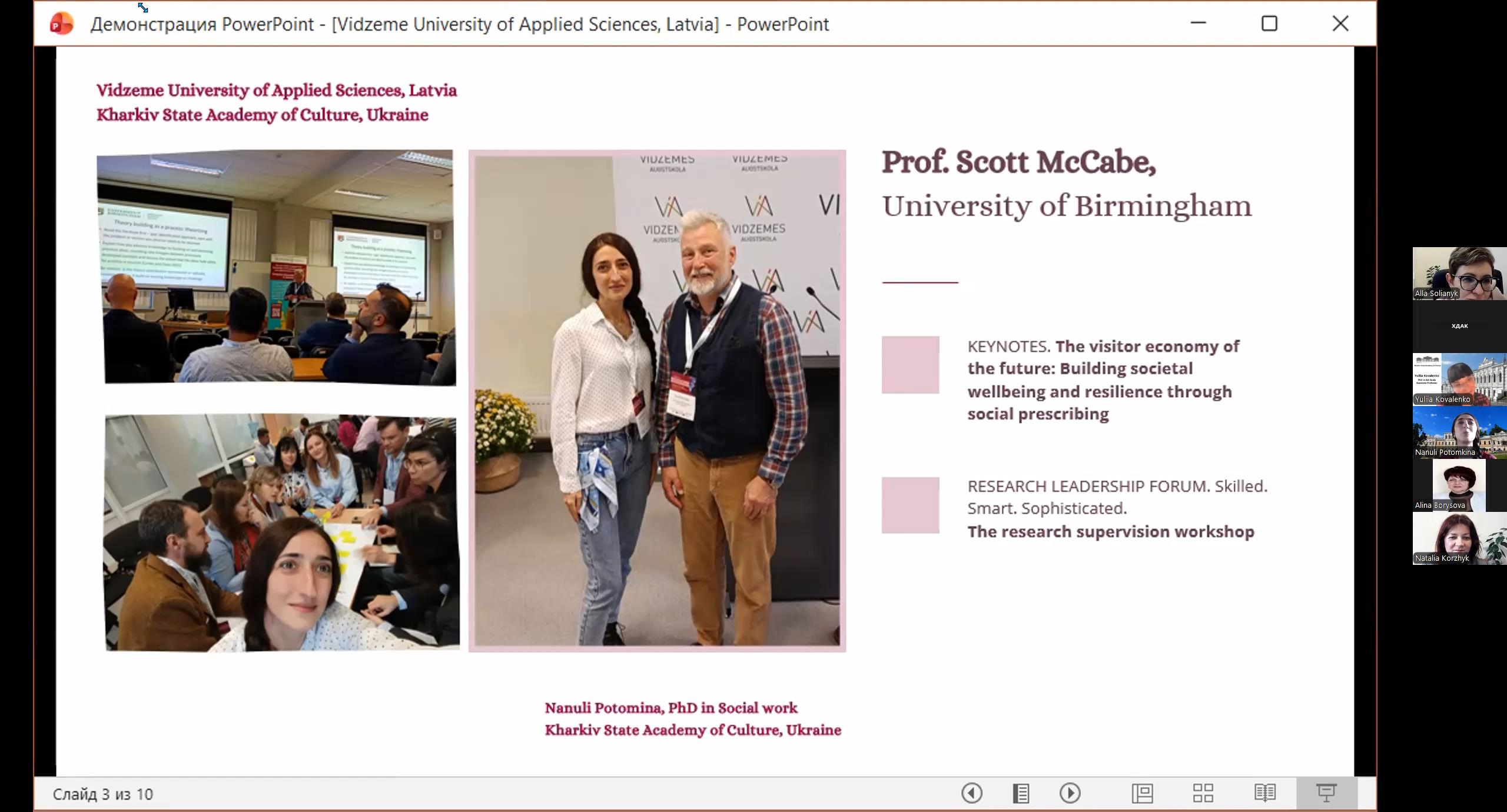Viewport: 1507px width, 812px height.
Task: Select Nanuli Potomkina's video tile
Action: [1459, 432]
